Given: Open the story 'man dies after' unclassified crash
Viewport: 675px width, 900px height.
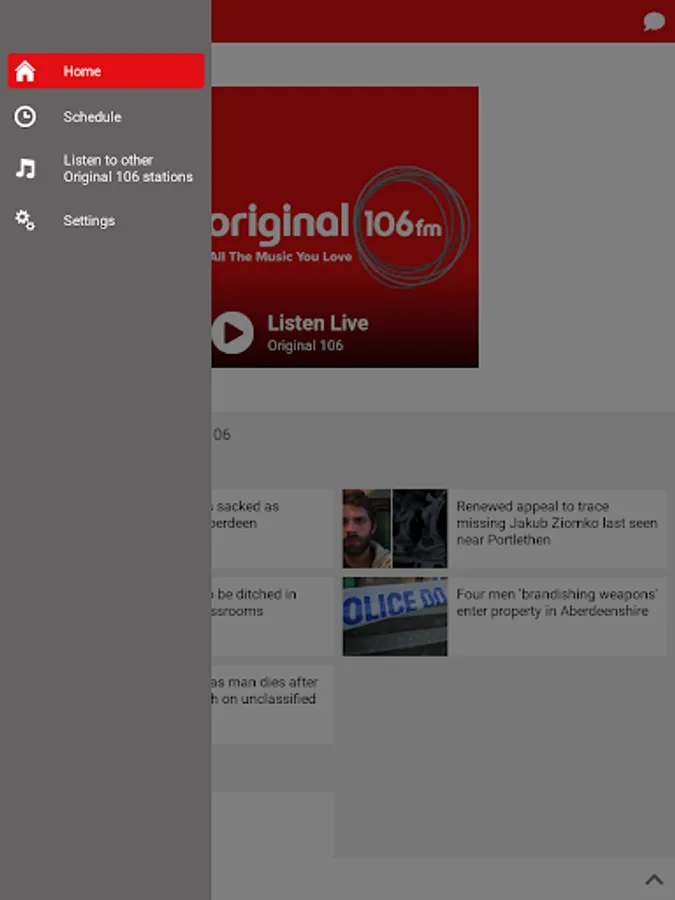Looking at the screenshot, I should tap(272, 705).
